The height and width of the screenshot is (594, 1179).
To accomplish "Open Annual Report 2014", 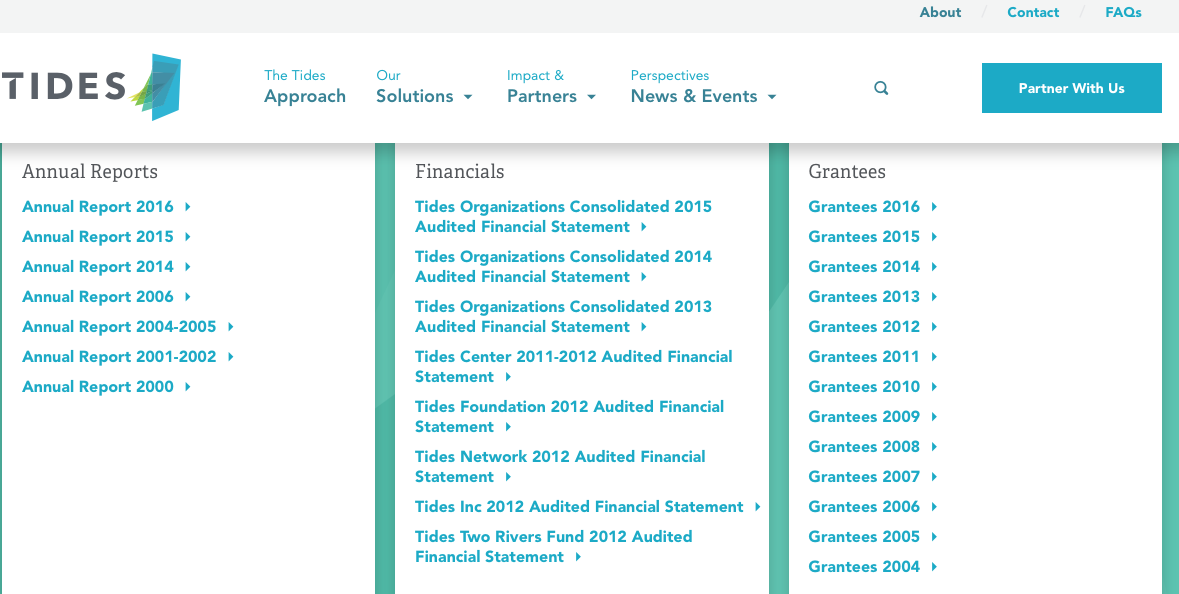I will 98,267.
